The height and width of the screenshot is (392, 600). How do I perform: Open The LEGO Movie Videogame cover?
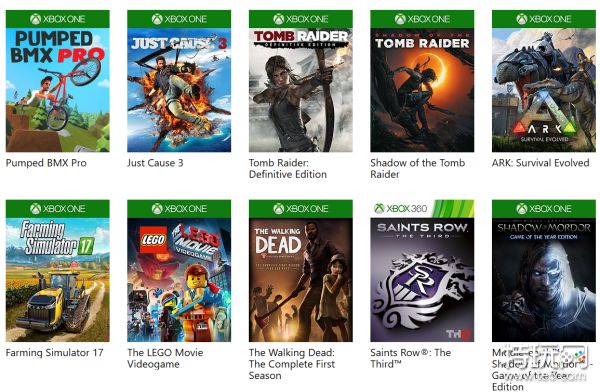[179, 280]
